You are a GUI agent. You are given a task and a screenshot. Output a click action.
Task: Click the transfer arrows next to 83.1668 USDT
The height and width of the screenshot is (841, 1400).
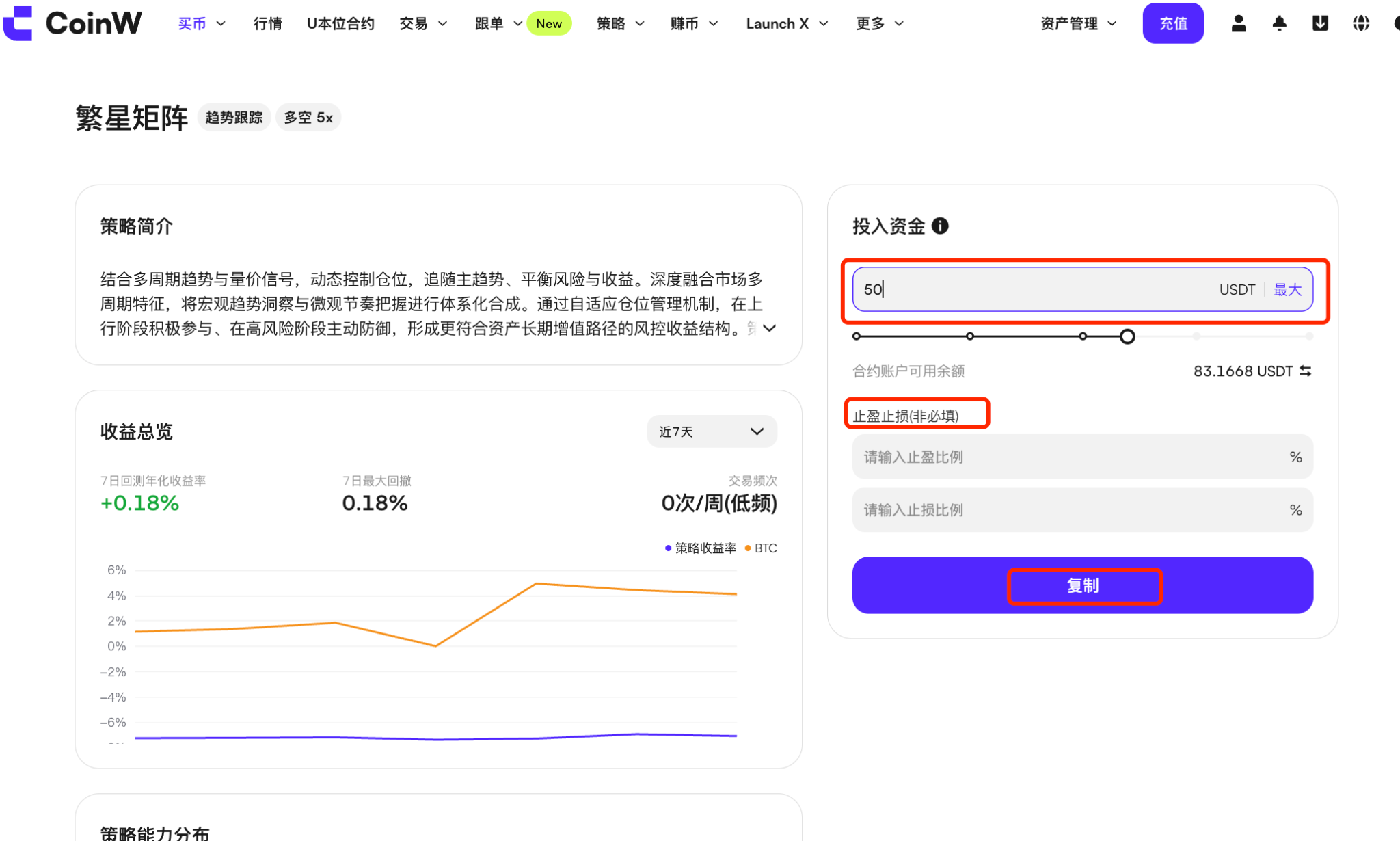pyautogui.click(x=1305, y=371)
